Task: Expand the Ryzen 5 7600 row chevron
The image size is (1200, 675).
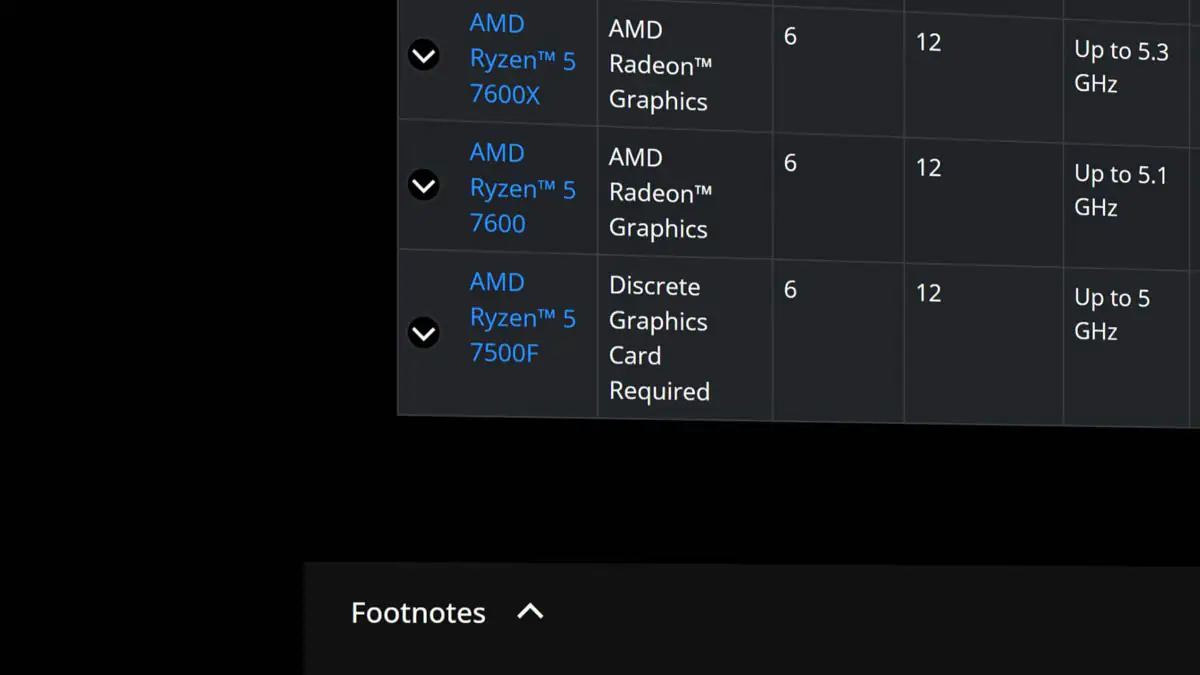Action: click(424, 185)
